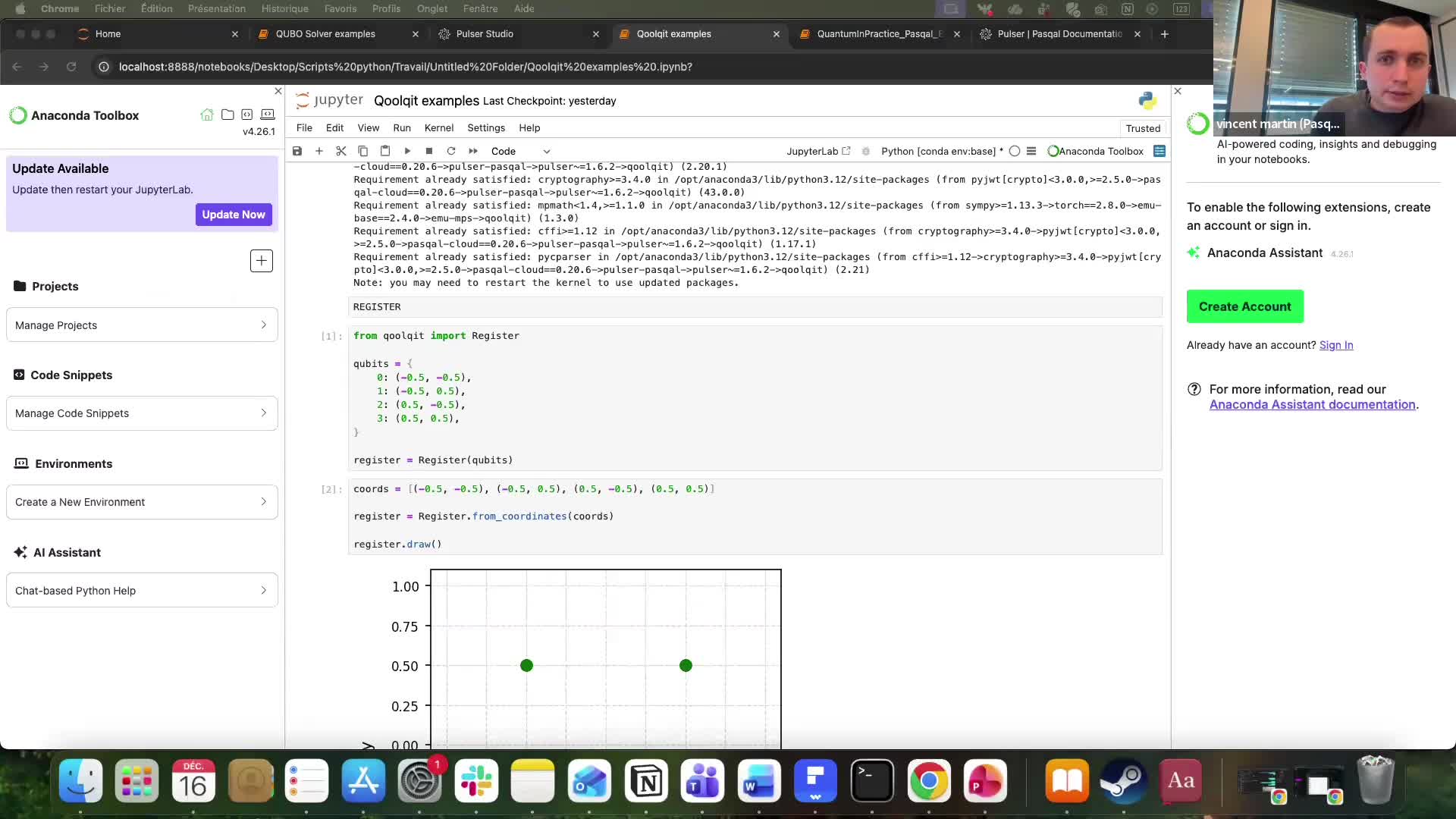Save the notebook using the save icon
Screen dimensions: 1456x819
(297, 151)
